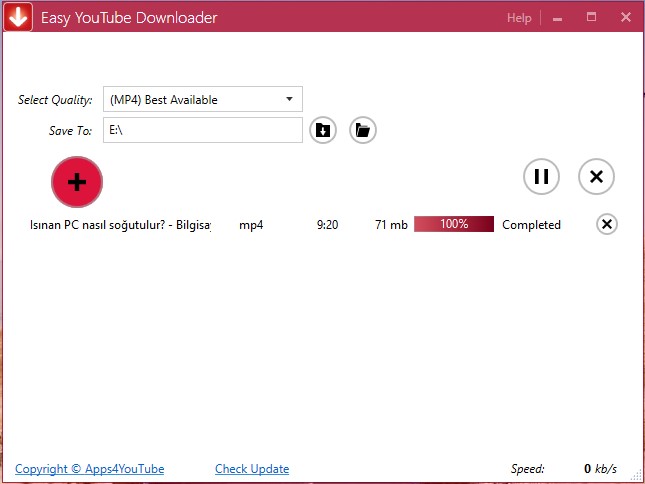Open the Copyright © Apps4YouTube link
The height and width of the screenshot is (484, 645).
point(89,469)
